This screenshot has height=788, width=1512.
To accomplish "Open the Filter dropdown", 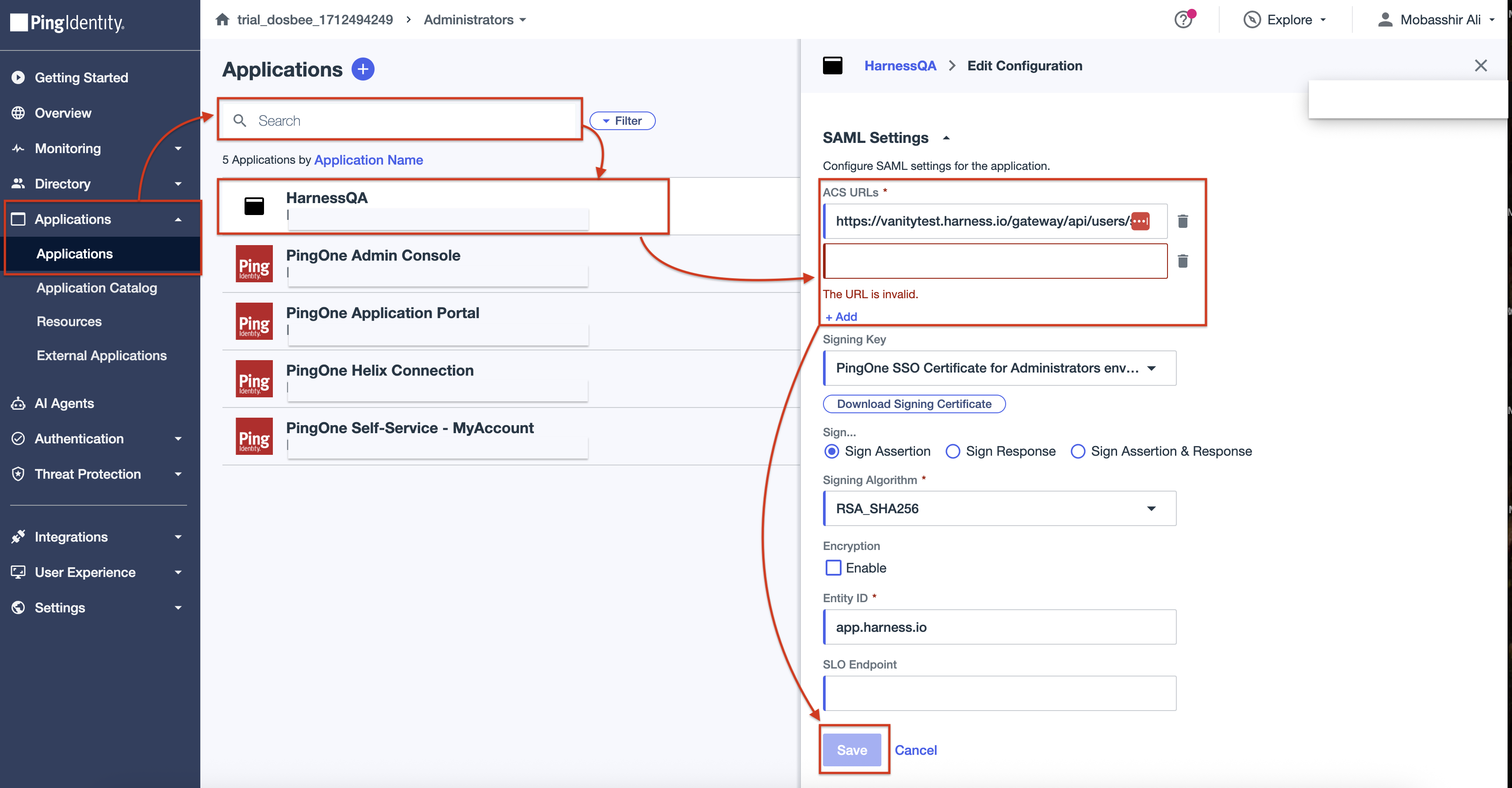I will pos(622,120).
